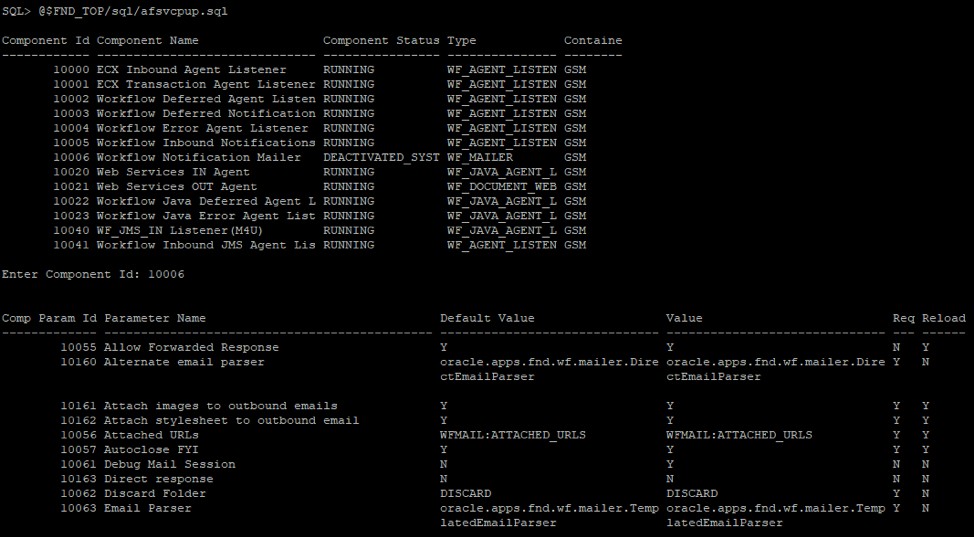Click the Parameter Name column header
The height and width of the screenshot is (537, 974).
(x=155, y=318)
